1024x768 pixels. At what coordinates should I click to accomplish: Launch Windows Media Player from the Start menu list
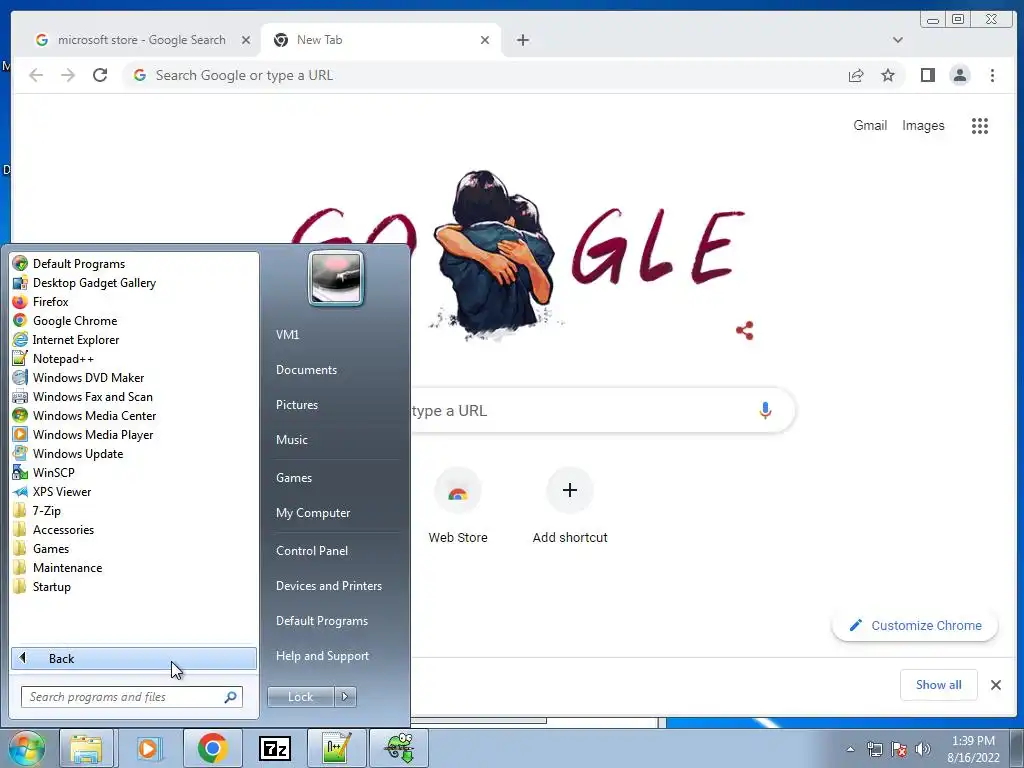83,434
